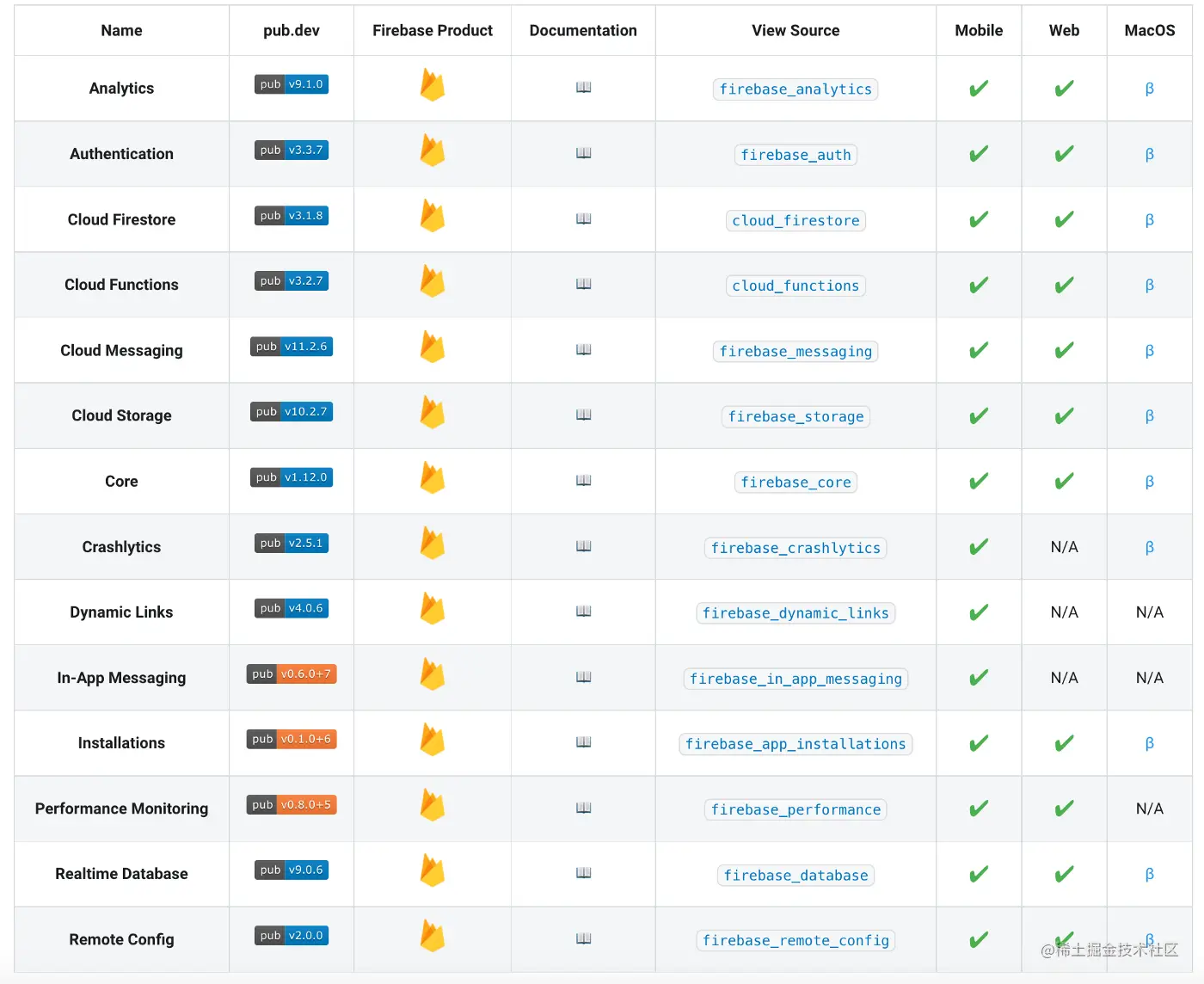Screen dimensions: 1204x984
Task: Click the MacOS beta link for Authentication
Action: 1149,155
